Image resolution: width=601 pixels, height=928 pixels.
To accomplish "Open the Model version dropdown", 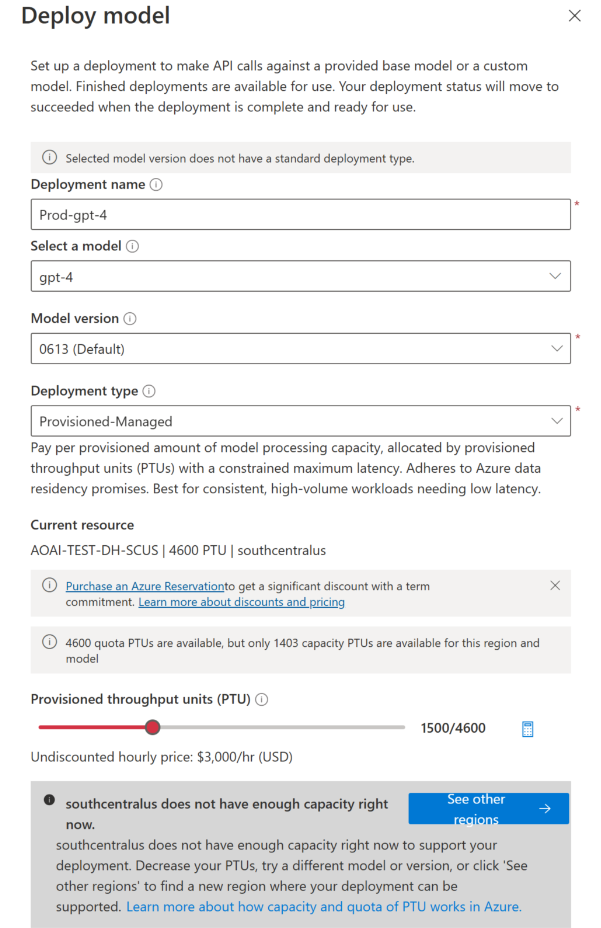I will tap(300, 348).
